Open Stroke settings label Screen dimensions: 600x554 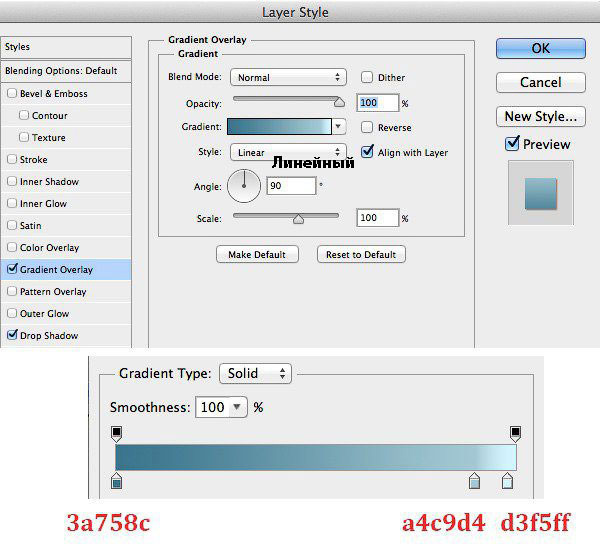coord(34,160)
